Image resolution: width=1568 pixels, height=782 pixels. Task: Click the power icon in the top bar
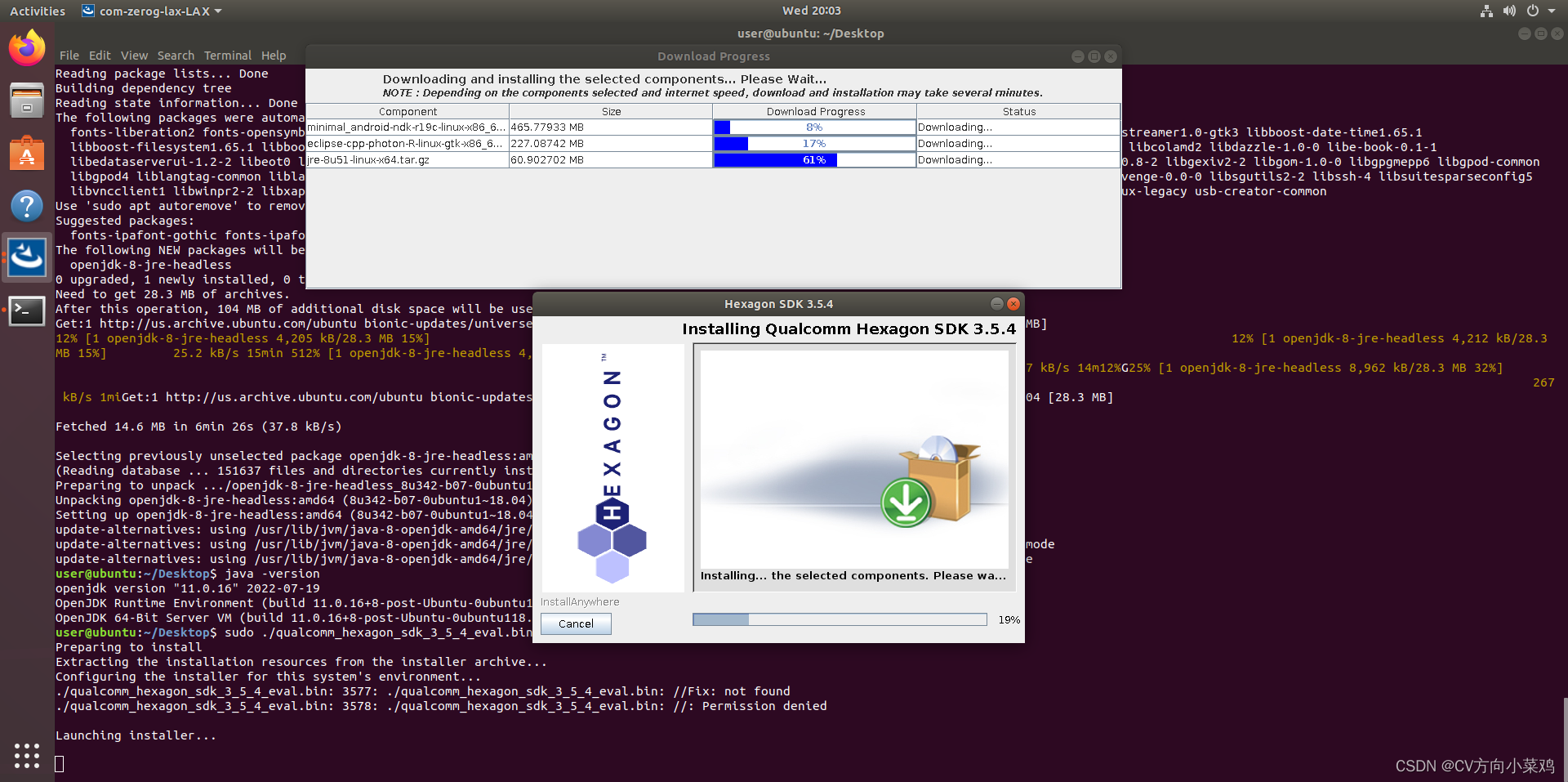[1534, 11]
